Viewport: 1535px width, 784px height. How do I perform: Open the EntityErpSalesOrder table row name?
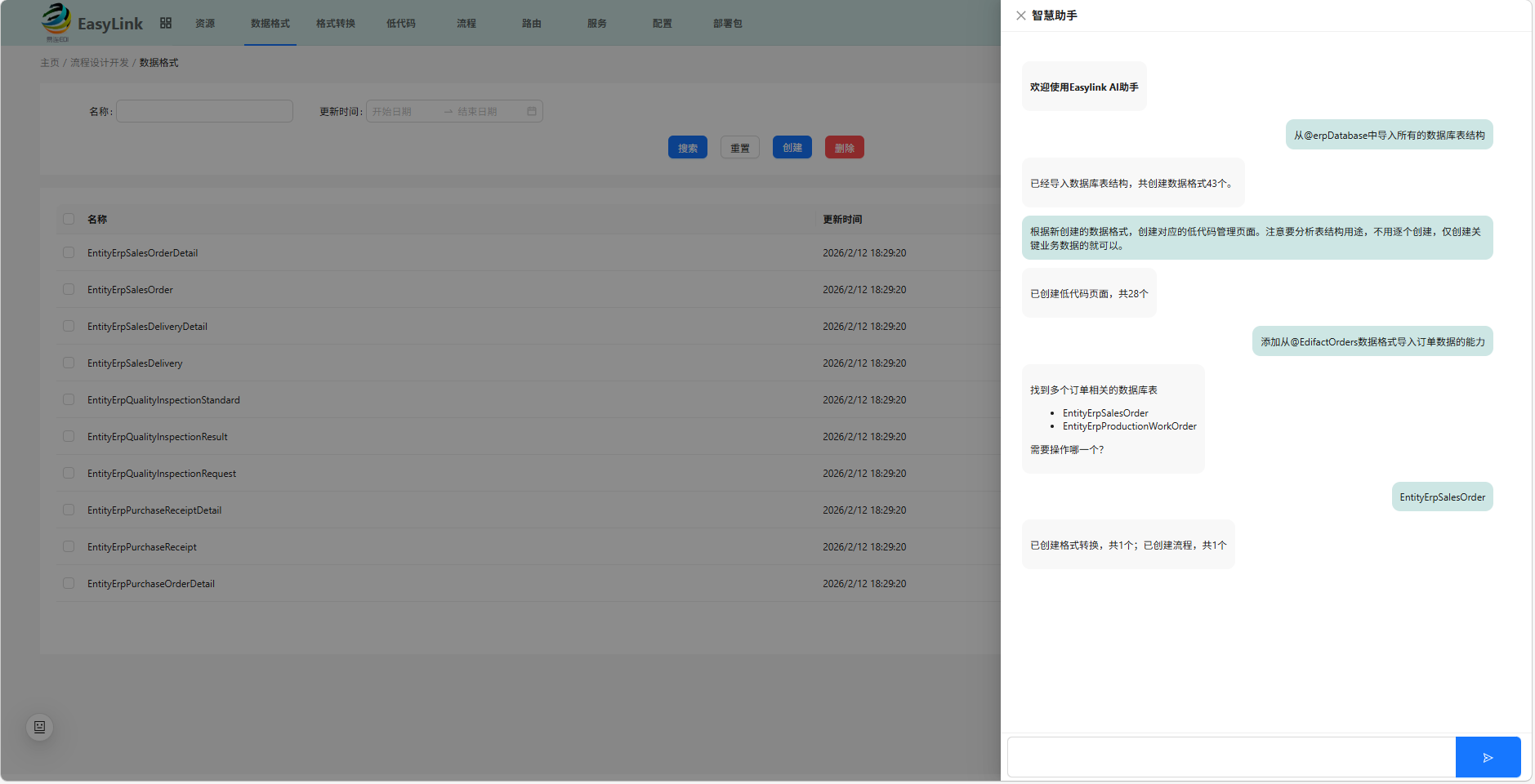click(130, 290)
